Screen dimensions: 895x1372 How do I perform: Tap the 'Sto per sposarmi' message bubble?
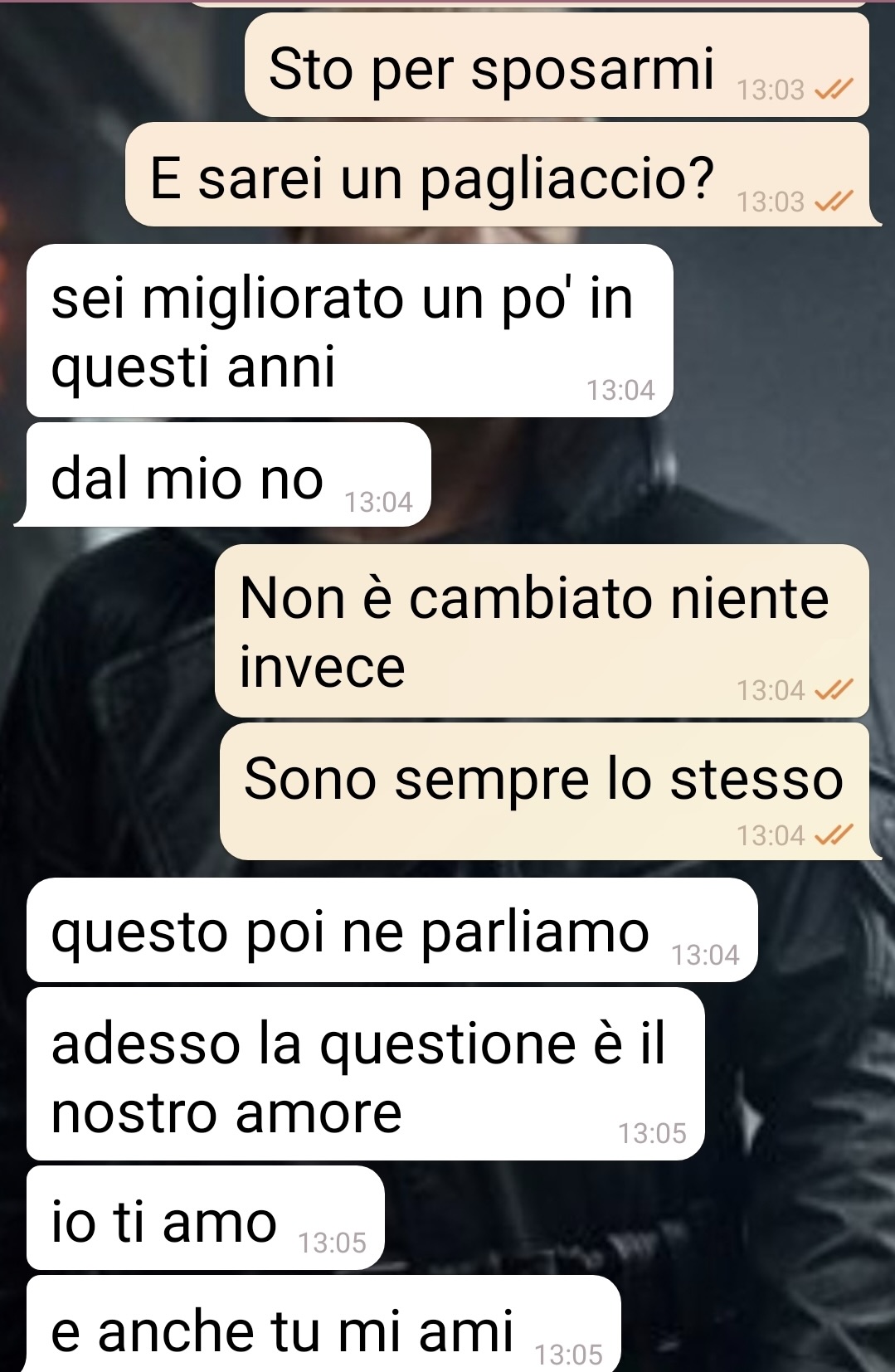[x=557, y=65]
